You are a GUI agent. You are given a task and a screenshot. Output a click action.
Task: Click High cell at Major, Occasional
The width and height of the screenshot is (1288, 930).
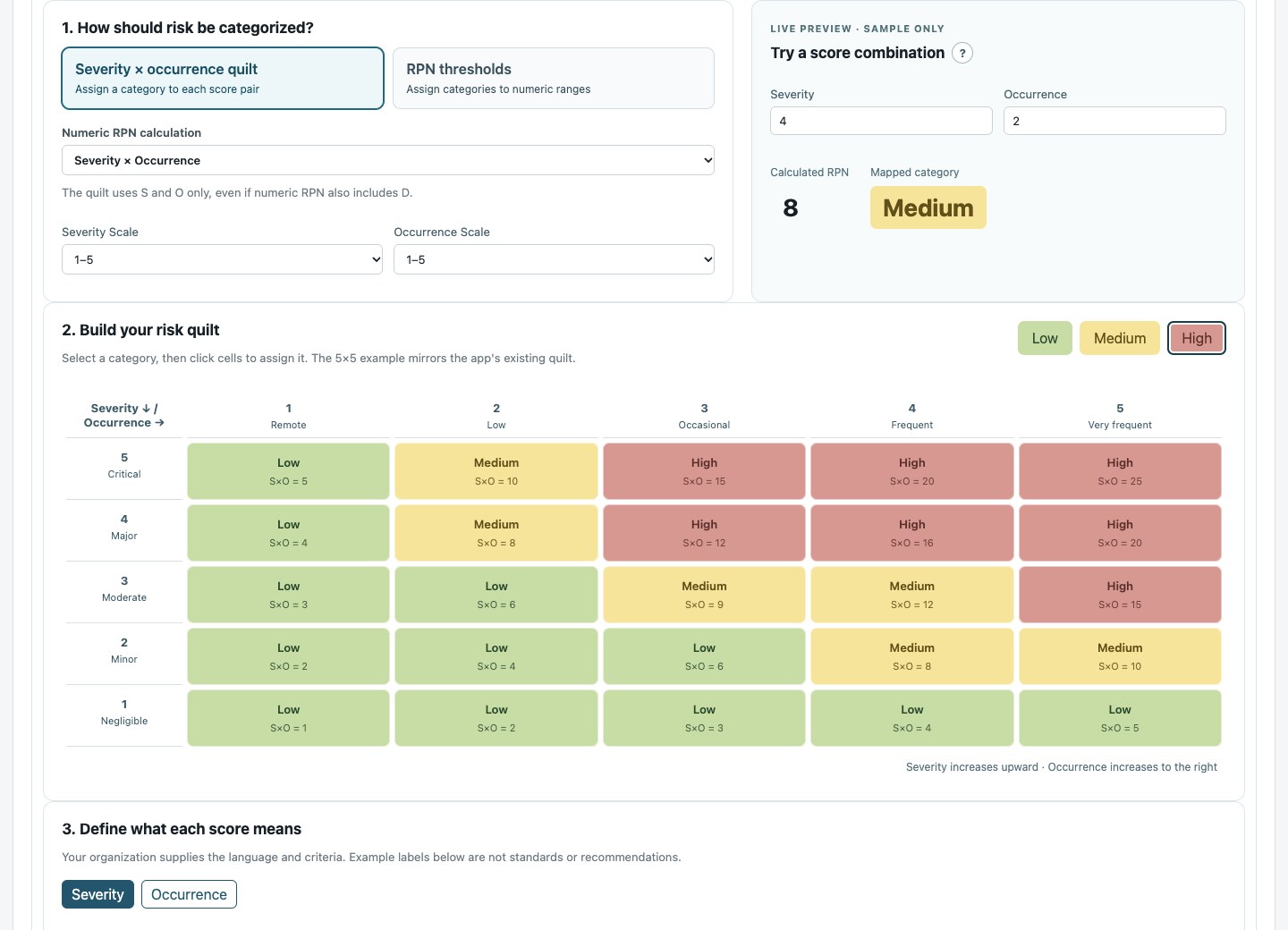point(704,533)
